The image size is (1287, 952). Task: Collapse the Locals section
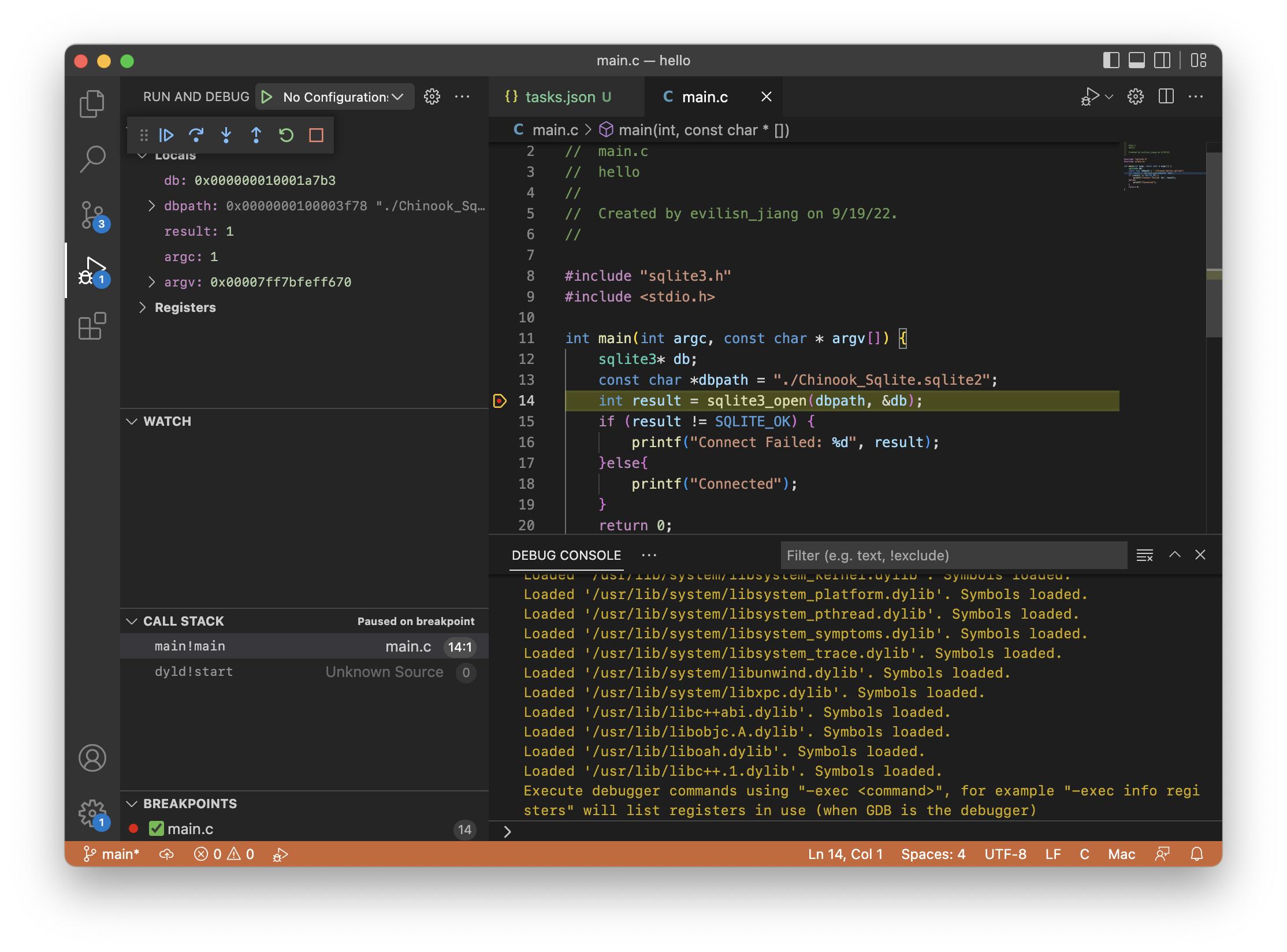click(142, 156)
